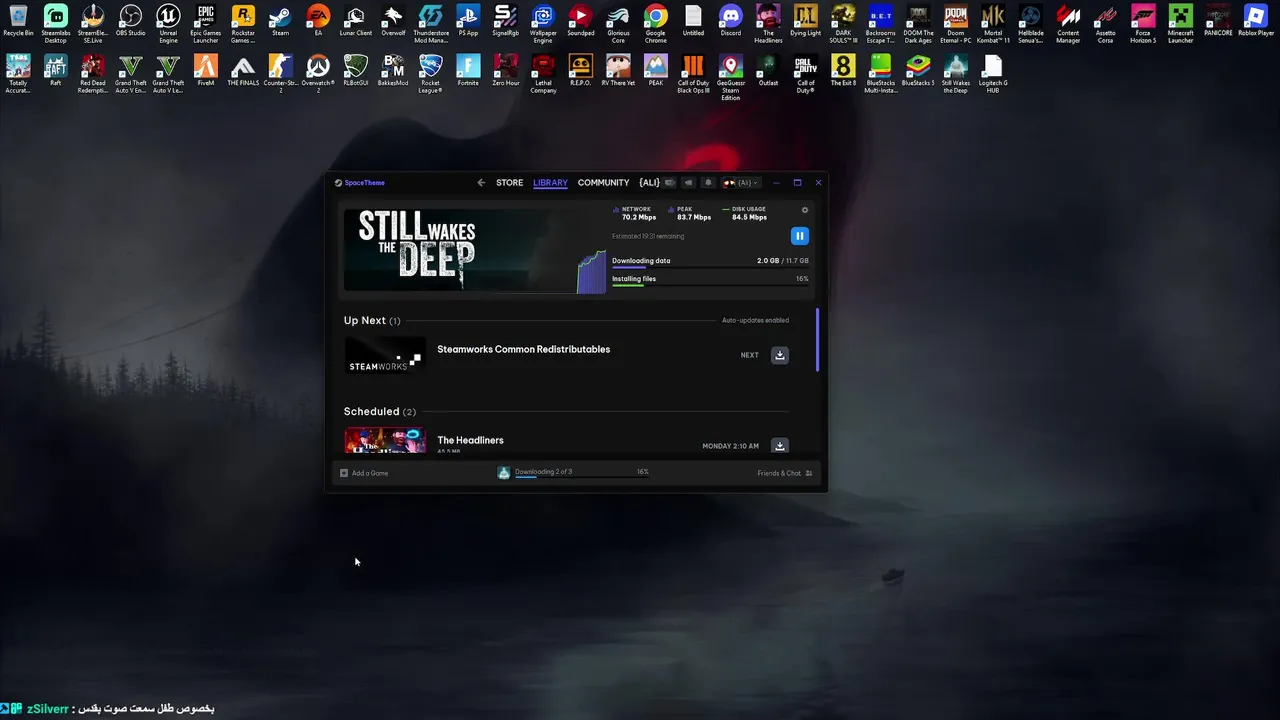Select Roblox Player desktop icon
Image resolution: width=1280 pixels, height=720 pixels.
[1256, 22]
